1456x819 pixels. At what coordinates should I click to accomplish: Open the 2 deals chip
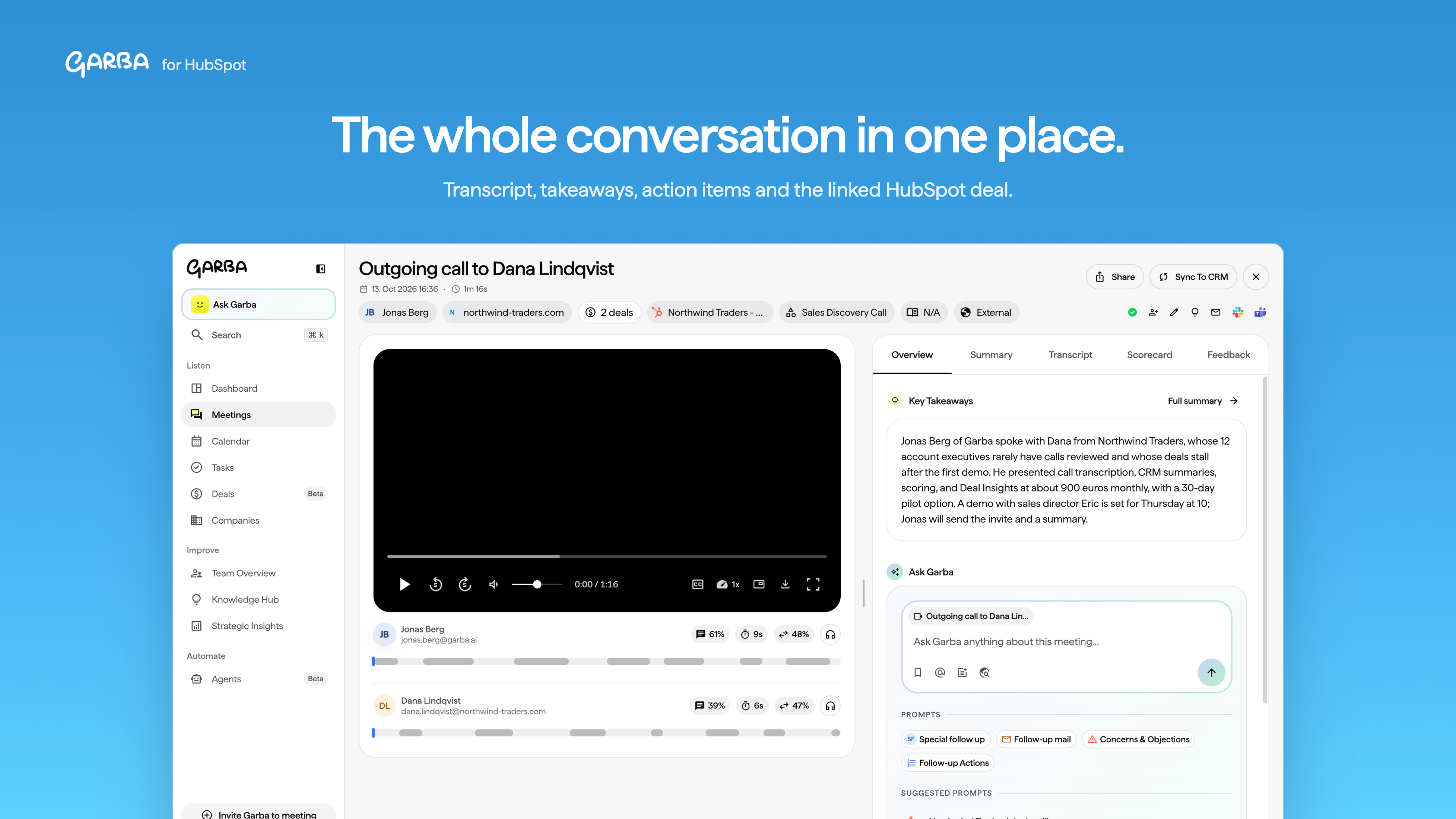click(609, 312)
